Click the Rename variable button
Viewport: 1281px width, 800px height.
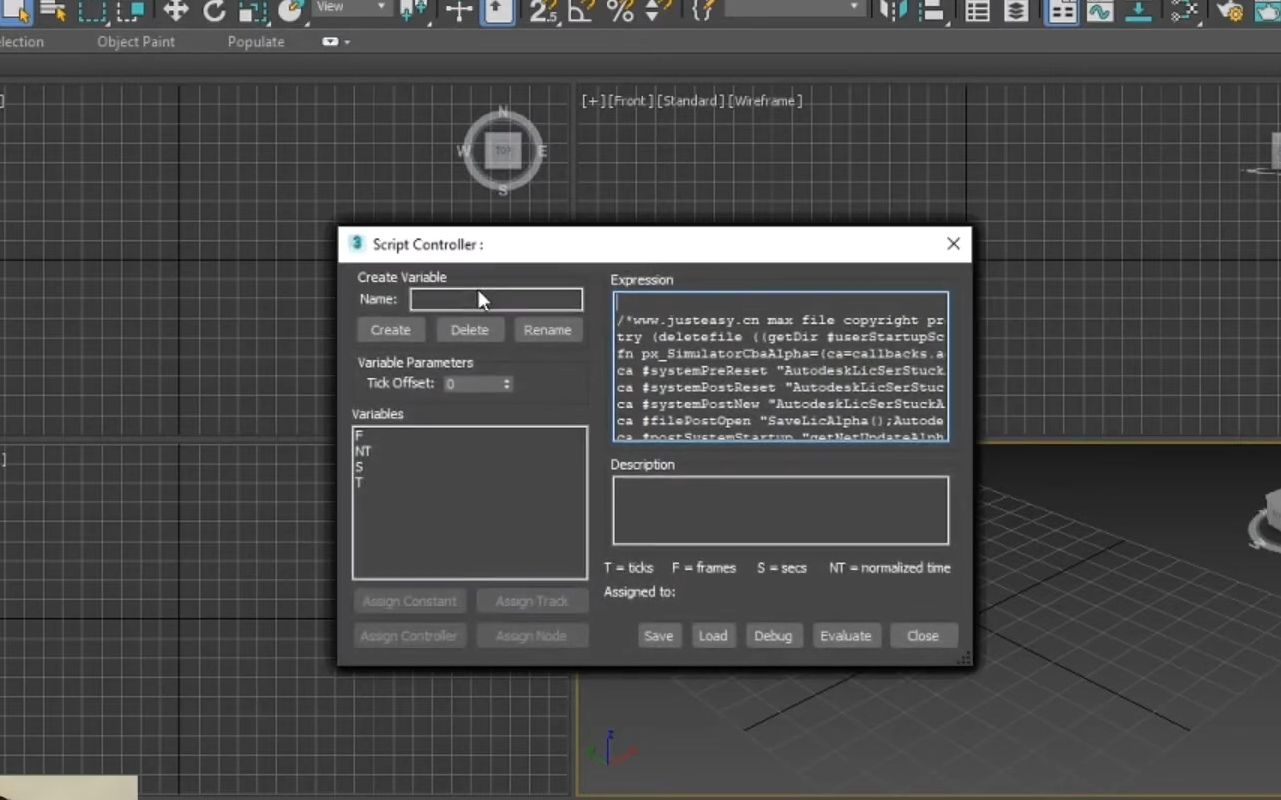(548, 330)
